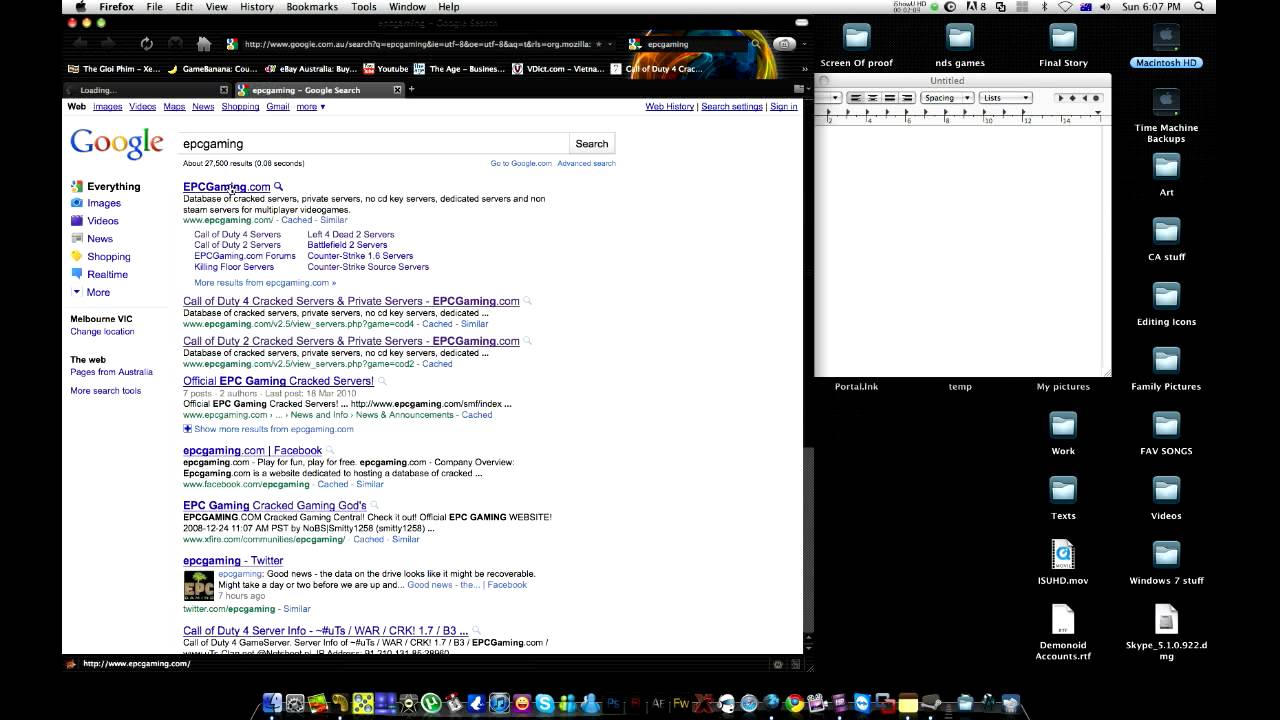
Task: Launch Skype from the Dock
Action: [544, 703]
